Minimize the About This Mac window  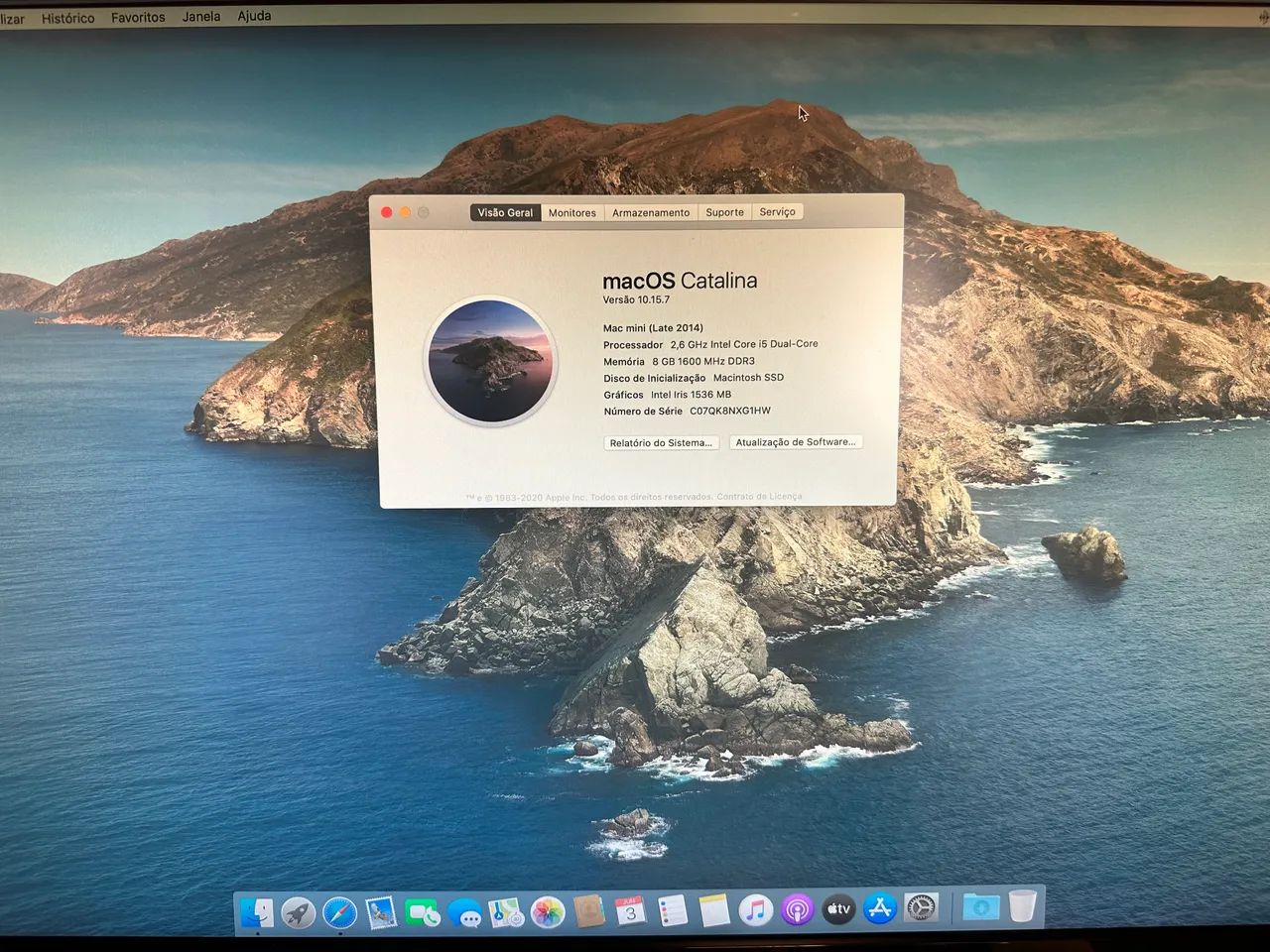point(405,212)
